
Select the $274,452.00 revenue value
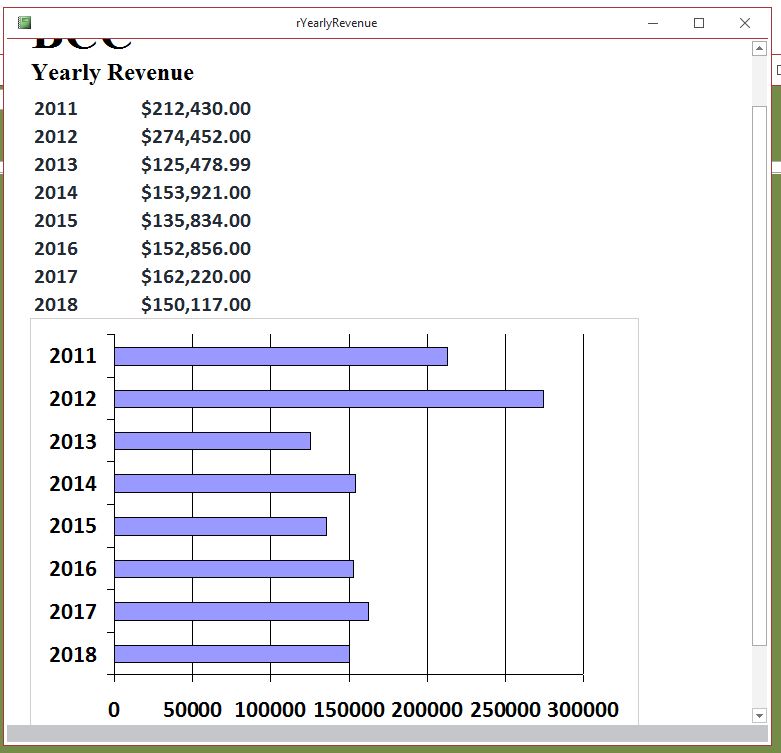196,136
